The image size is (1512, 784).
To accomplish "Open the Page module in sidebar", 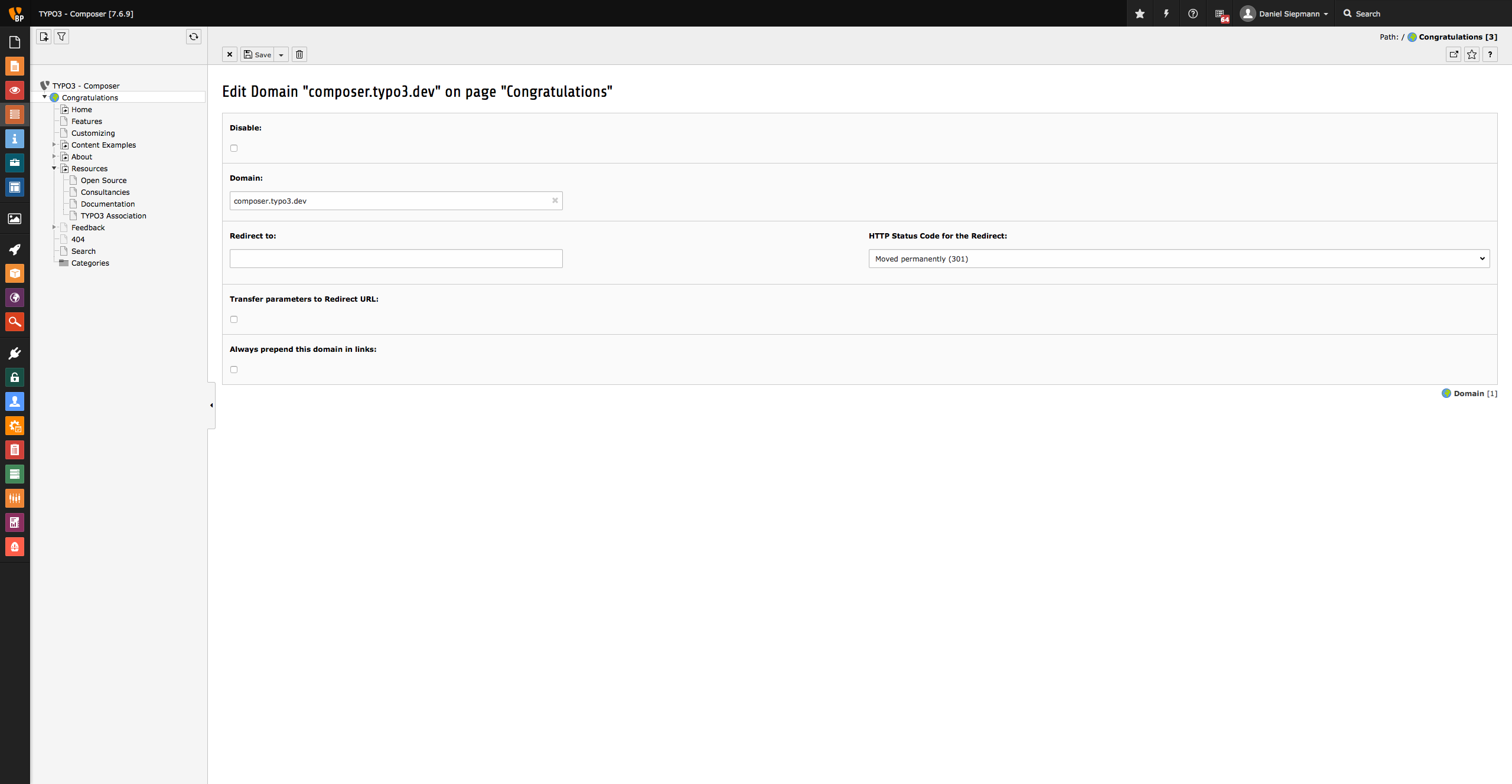I will pos(15,66).
